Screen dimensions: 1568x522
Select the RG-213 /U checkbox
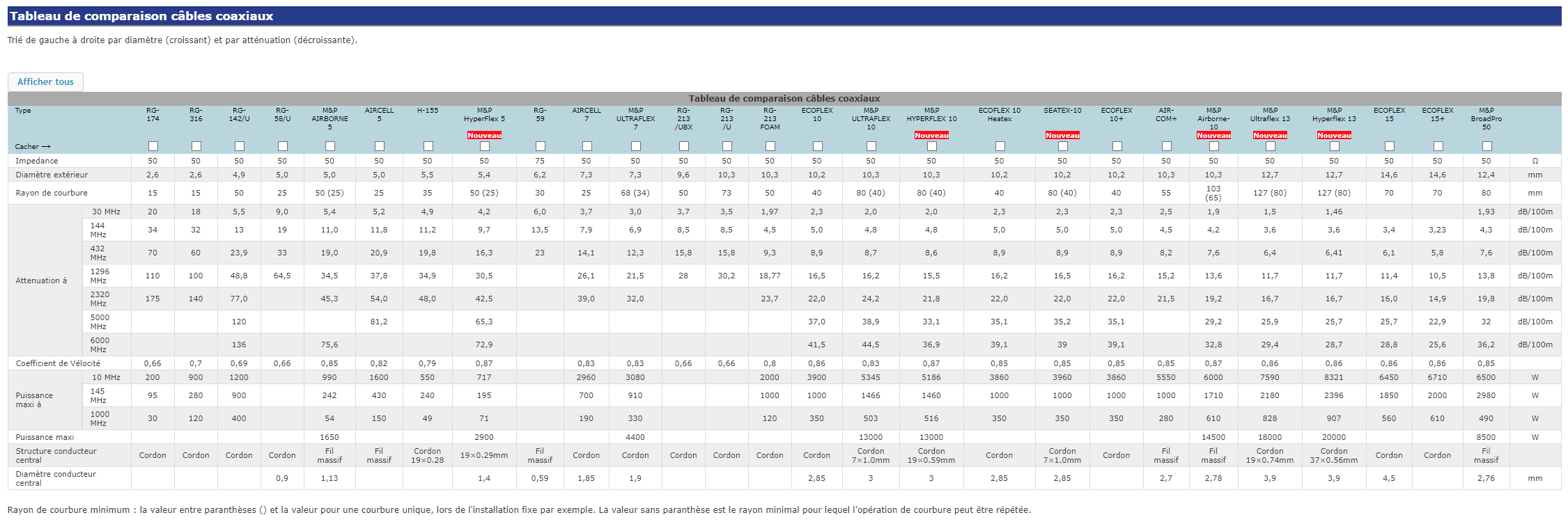(727, 146)
